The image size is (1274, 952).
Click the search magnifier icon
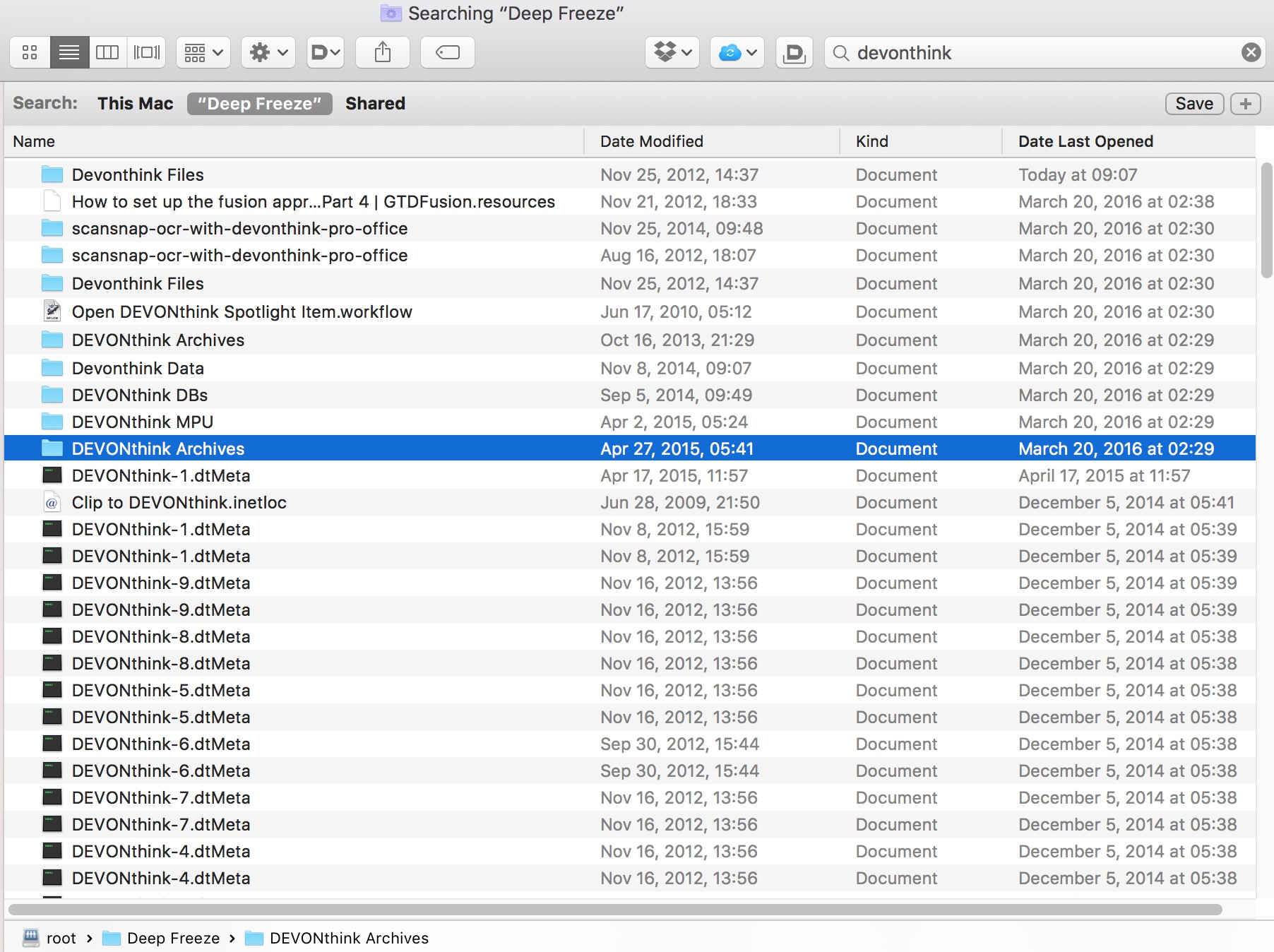(x=840, y=53)
